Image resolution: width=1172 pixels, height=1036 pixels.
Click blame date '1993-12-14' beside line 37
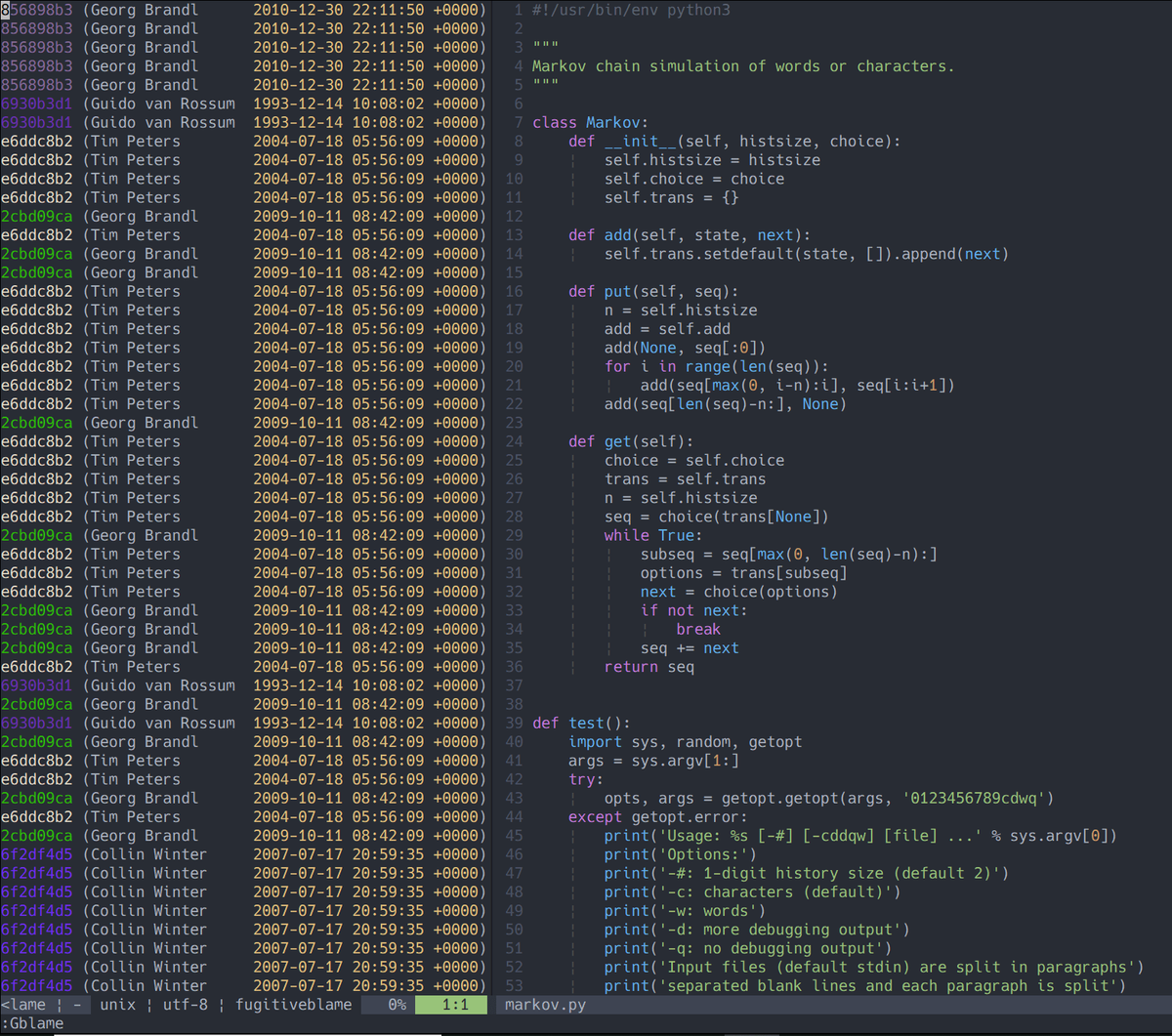point(298,685)
